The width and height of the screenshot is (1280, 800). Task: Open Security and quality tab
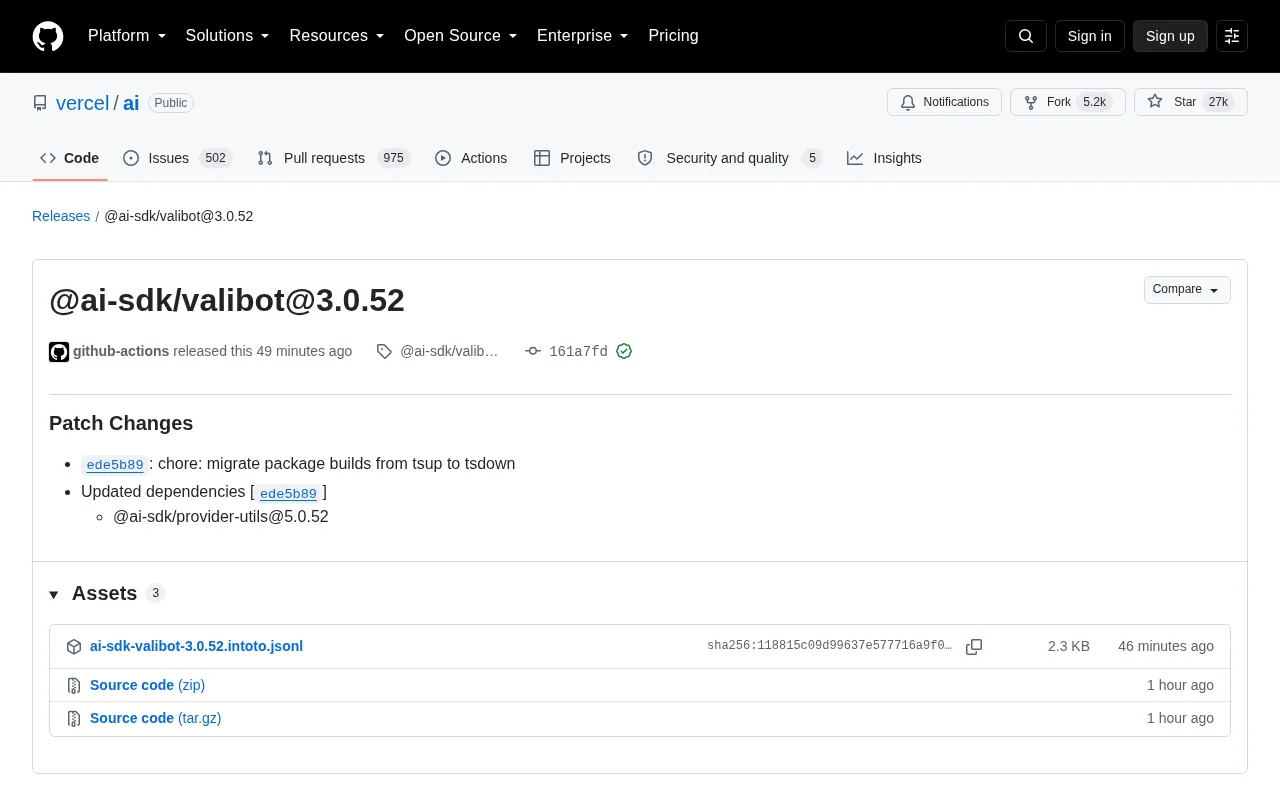(x=729, y=158)
